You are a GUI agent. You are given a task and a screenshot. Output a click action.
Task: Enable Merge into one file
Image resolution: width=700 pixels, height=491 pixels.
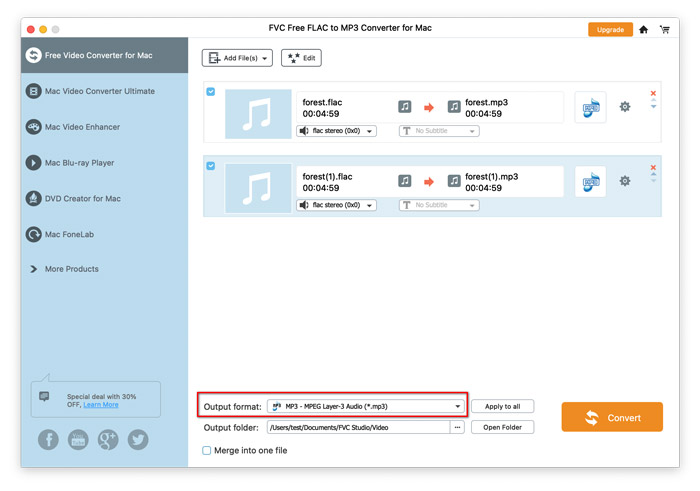pos(207,450)
